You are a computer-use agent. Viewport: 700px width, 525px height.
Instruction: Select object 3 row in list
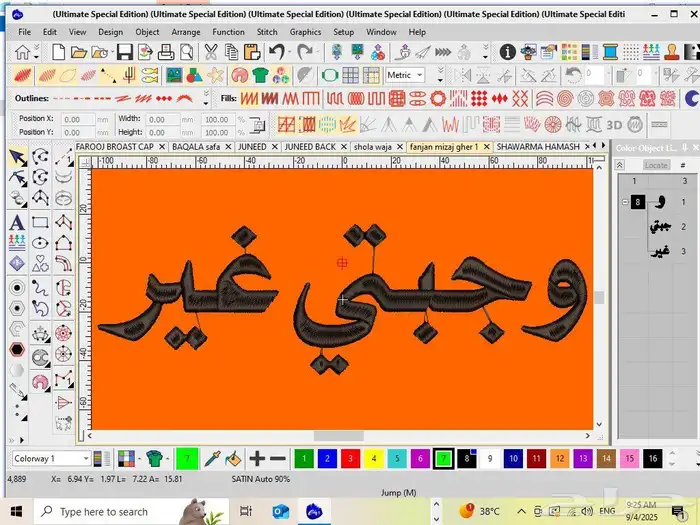click(x=659, y=251)
